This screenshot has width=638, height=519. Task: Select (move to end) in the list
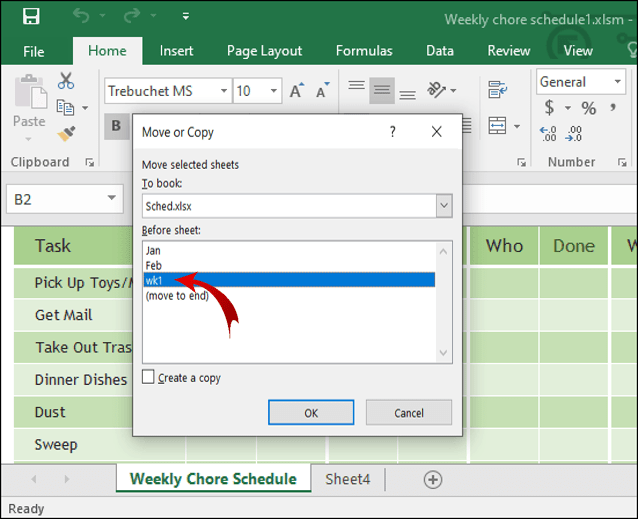tap(289, 295)
